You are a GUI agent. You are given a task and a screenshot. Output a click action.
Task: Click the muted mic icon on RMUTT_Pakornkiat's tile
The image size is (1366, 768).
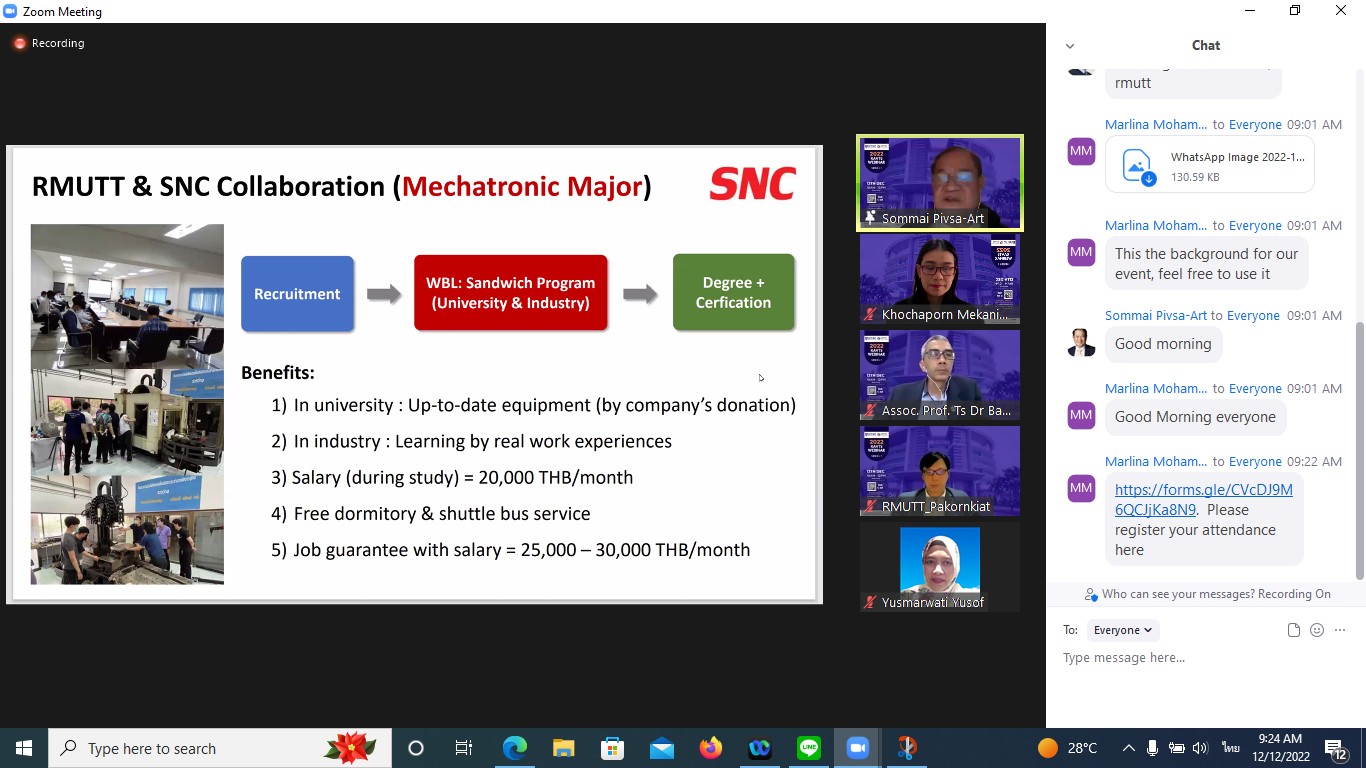coord(870,507)
